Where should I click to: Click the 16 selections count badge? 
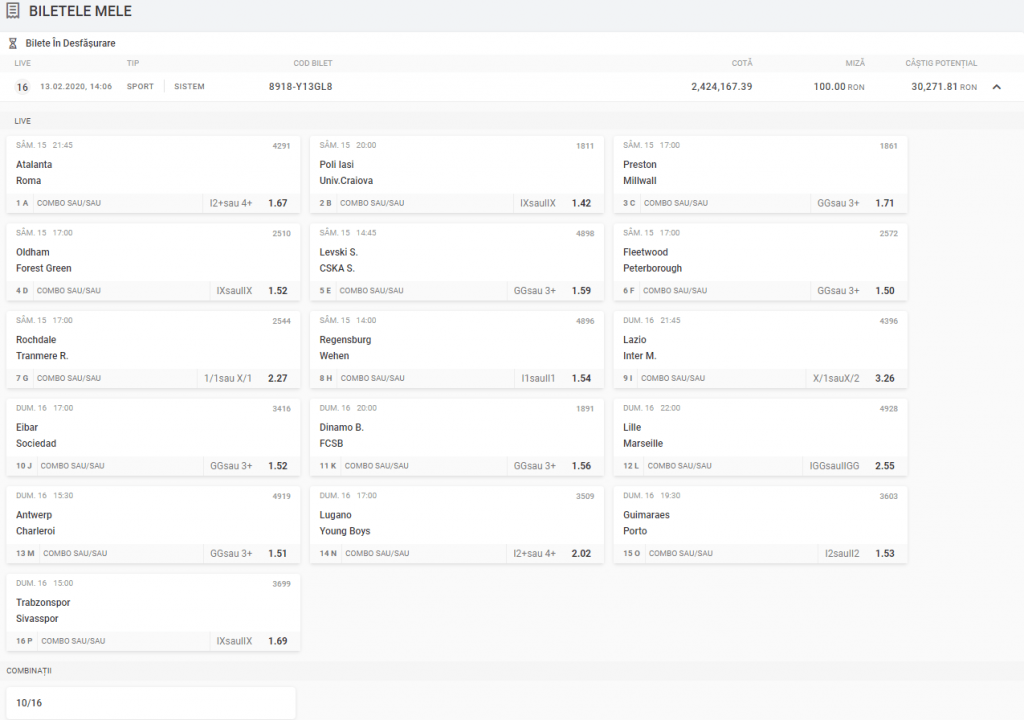click(22, 87)
